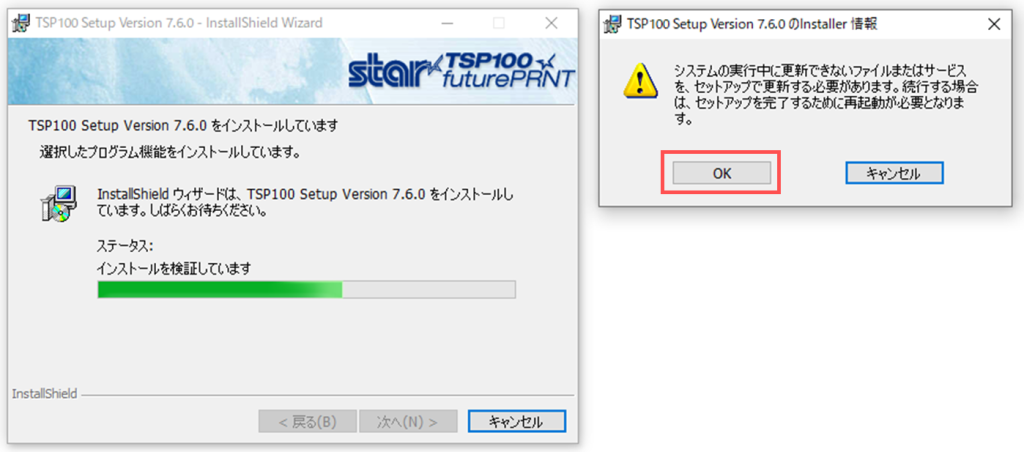Click the < 戻る(B) button
The width and height of the screenshot is (1024, 452).
(308, 421)
